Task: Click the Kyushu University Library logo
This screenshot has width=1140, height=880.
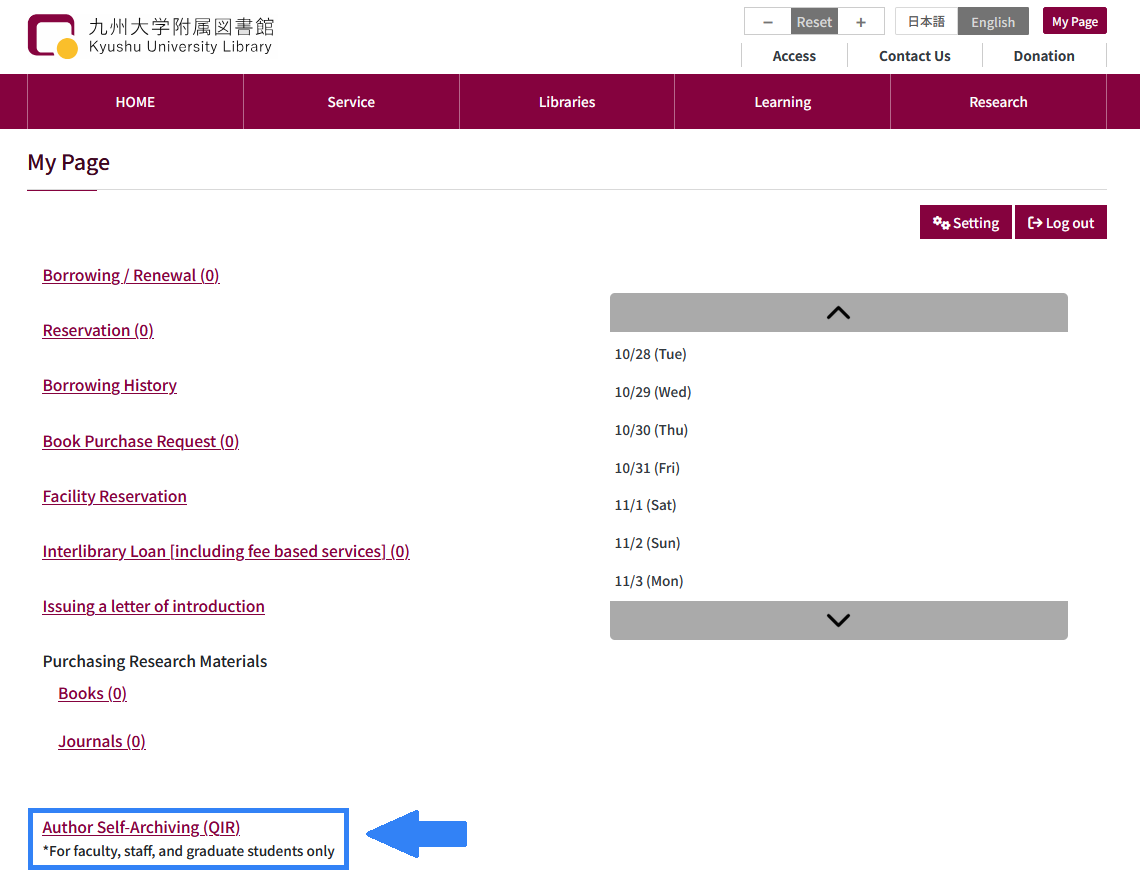Action: pyautogui.click(x=150, y=36)
